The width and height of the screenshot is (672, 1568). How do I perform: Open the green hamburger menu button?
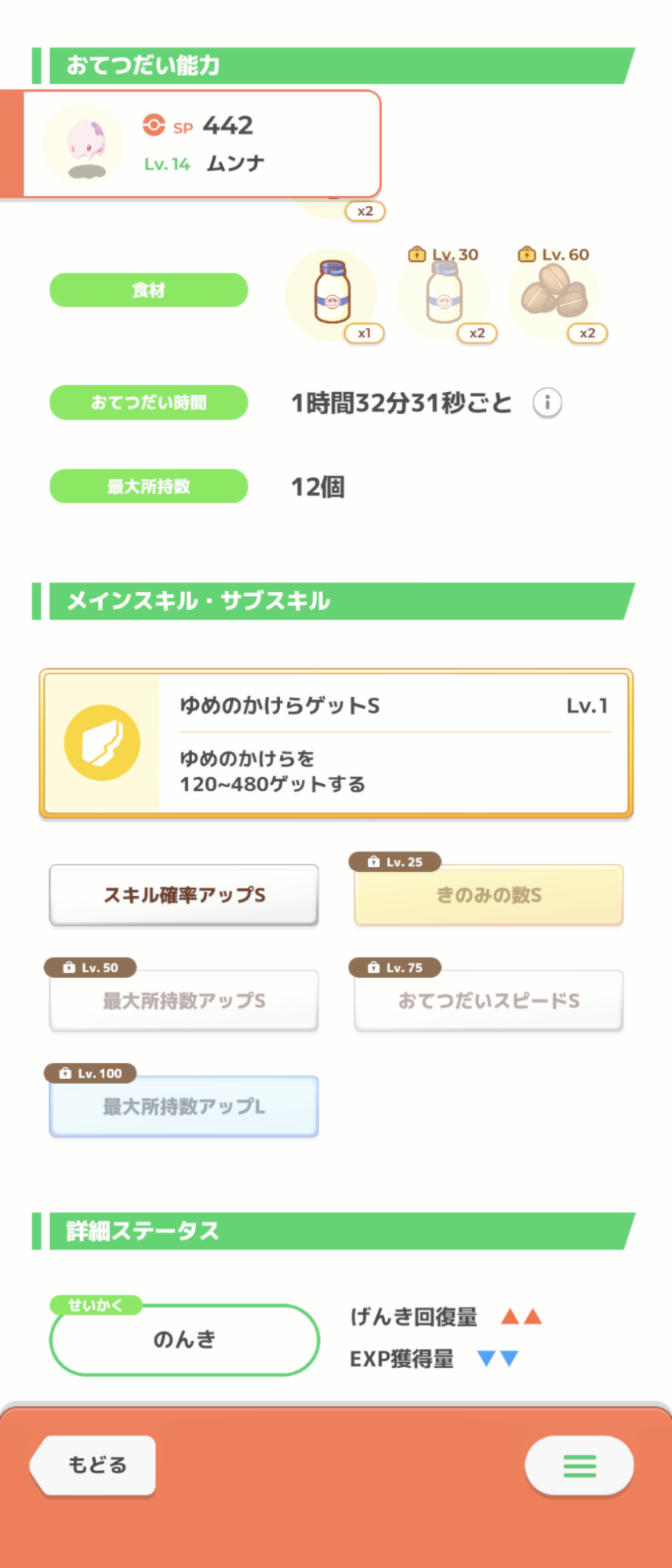pos(579,1465)
